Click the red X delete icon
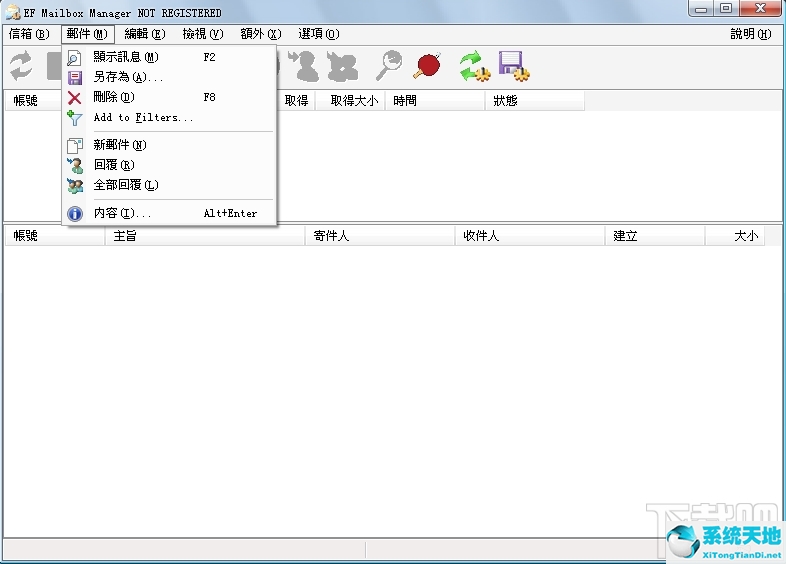This screenshot has width=786, height=564. click(74, 98)
